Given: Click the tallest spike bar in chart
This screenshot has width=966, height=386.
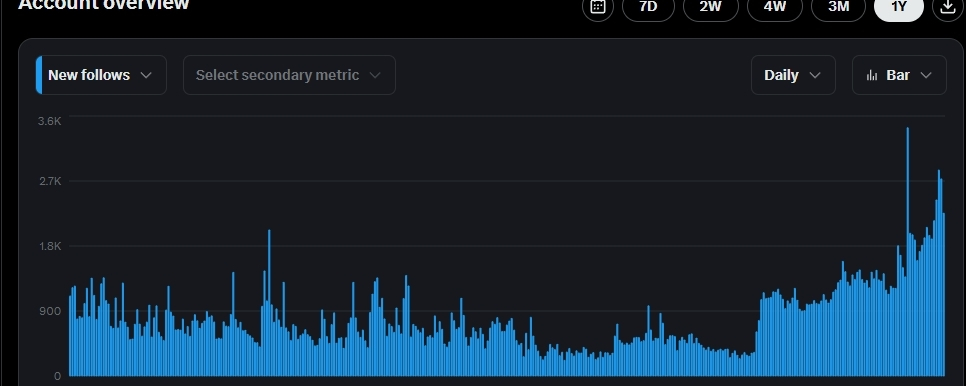Looking at the screenshot, I should tap(907, 251).
